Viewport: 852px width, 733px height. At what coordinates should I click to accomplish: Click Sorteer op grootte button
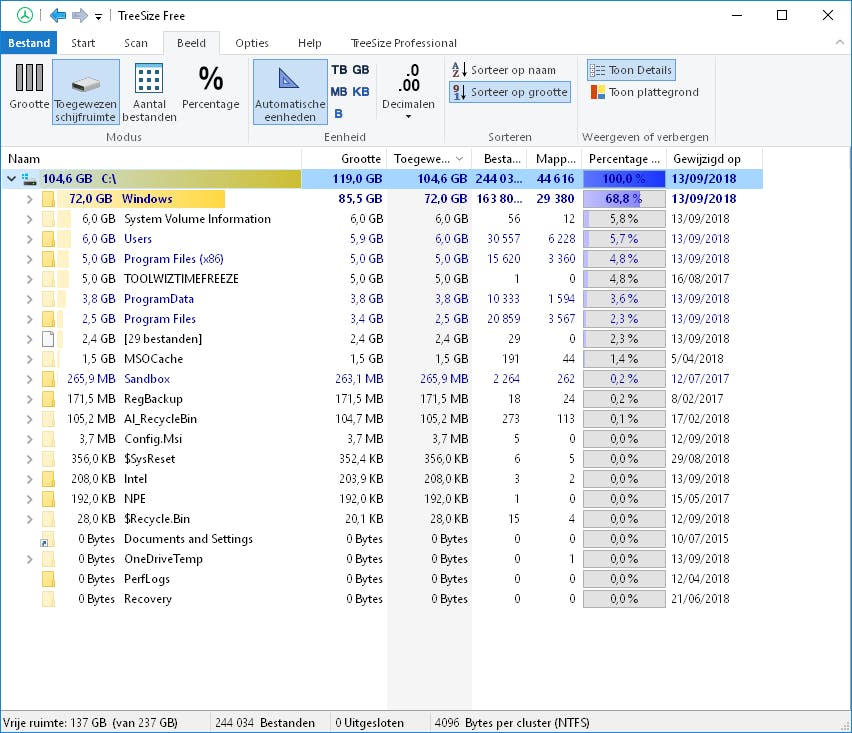coord(509,92)
